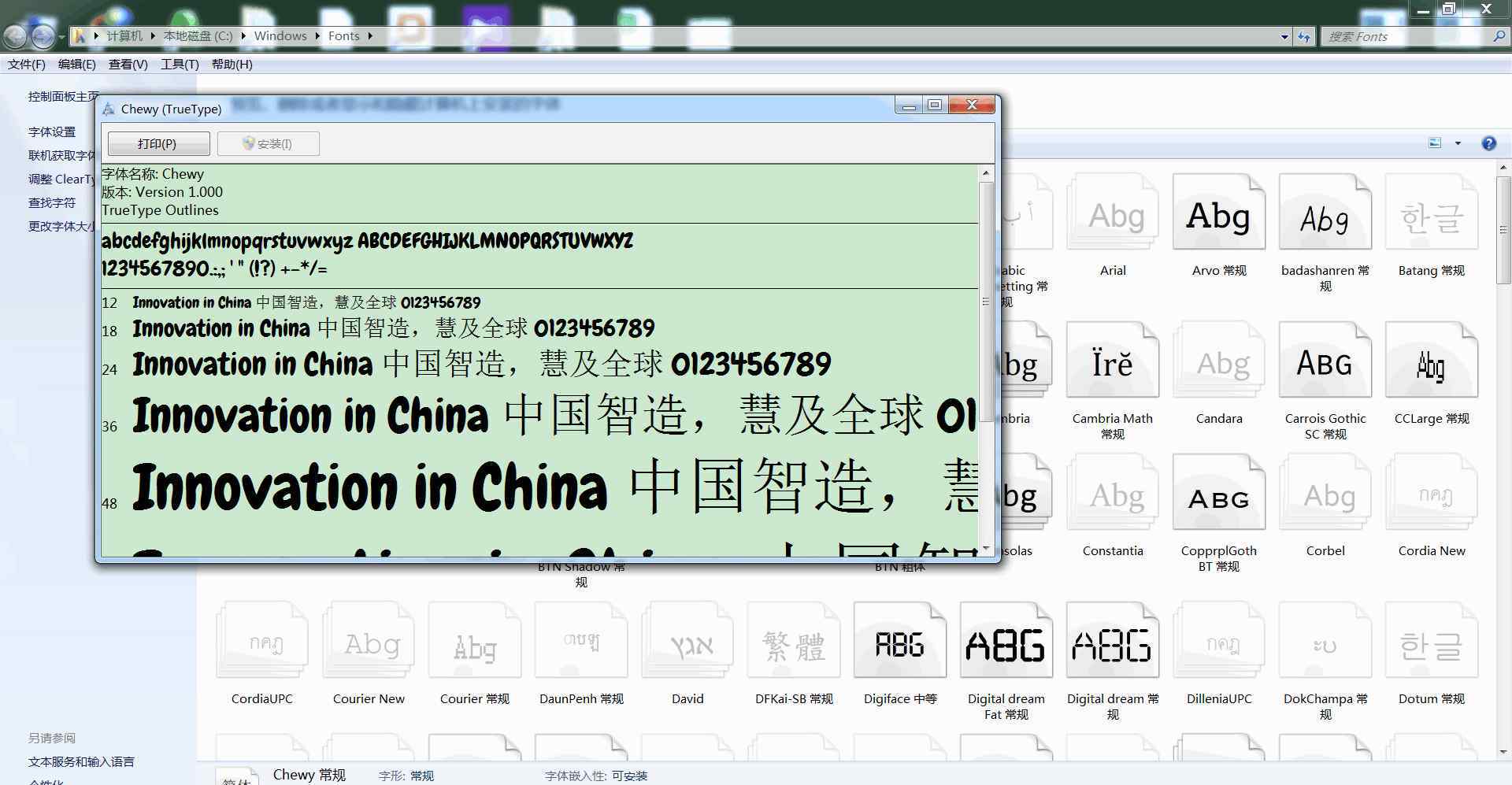Screen dimensions: 1512x785
Task: Expand the arrow after 本地磁盘 (C:) in address bar
Action: [x=243, y=36]
